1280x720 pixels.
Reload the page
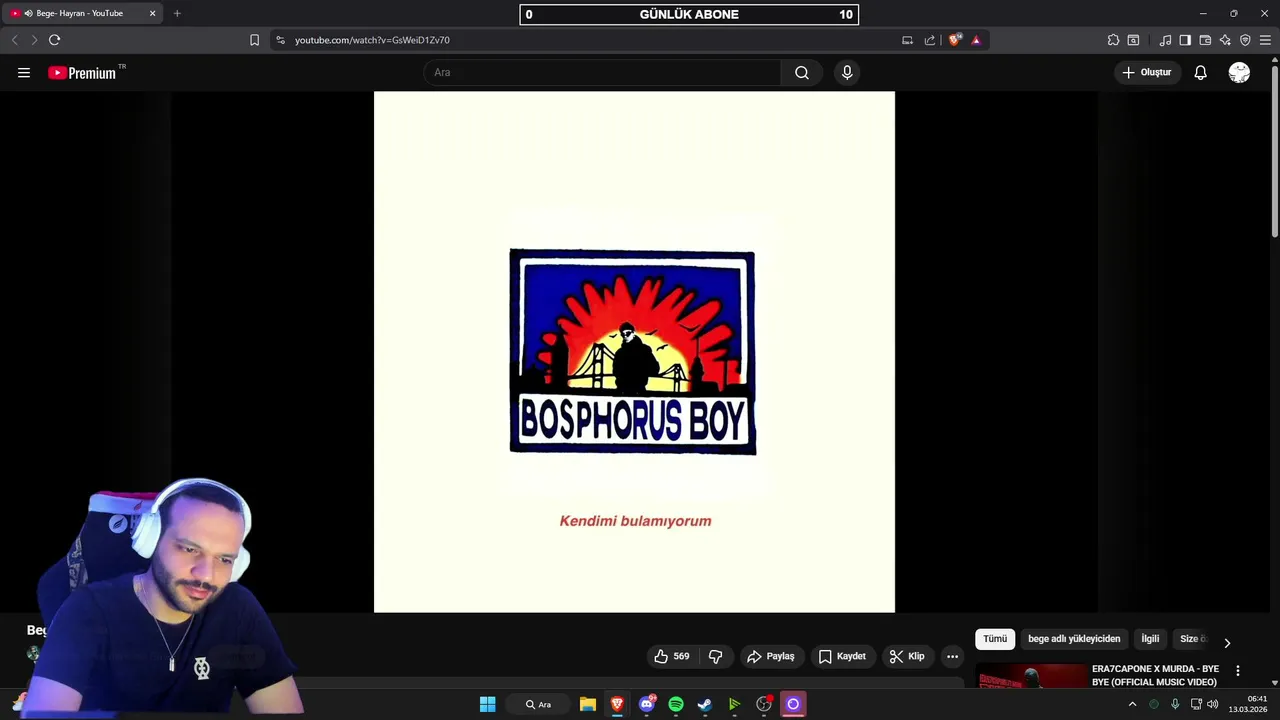click(54, 40)
